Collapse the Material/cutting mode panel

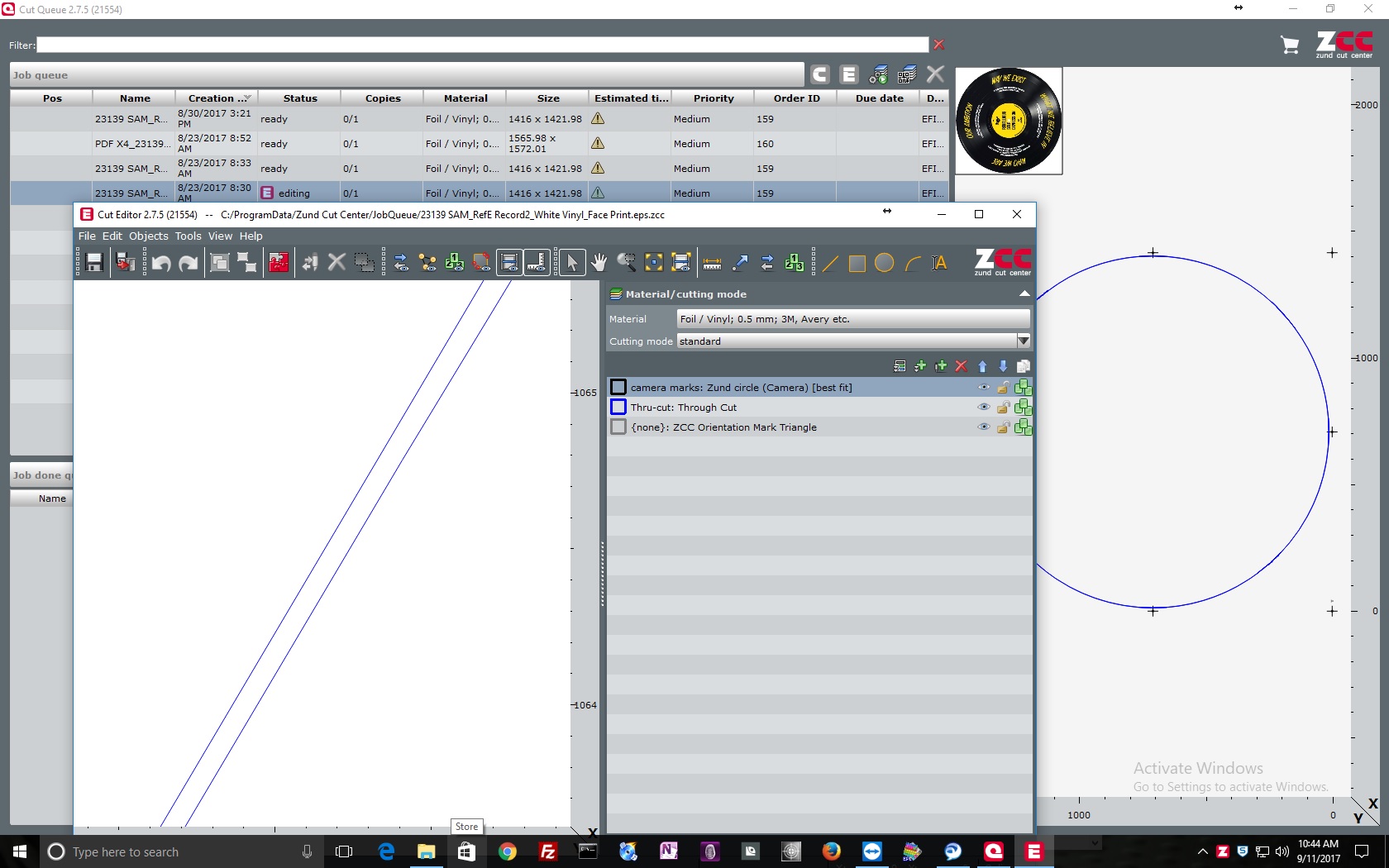[1023, 293]
